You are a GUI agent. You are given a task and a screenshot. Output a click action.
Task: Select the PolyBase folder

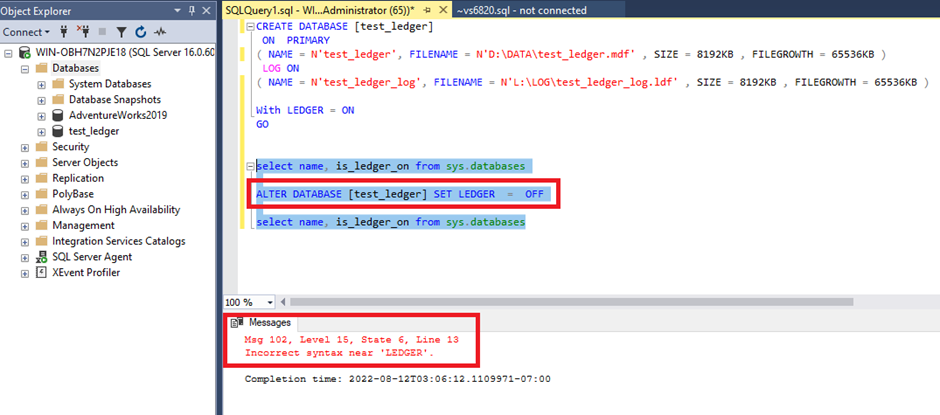tap(73, 194)
